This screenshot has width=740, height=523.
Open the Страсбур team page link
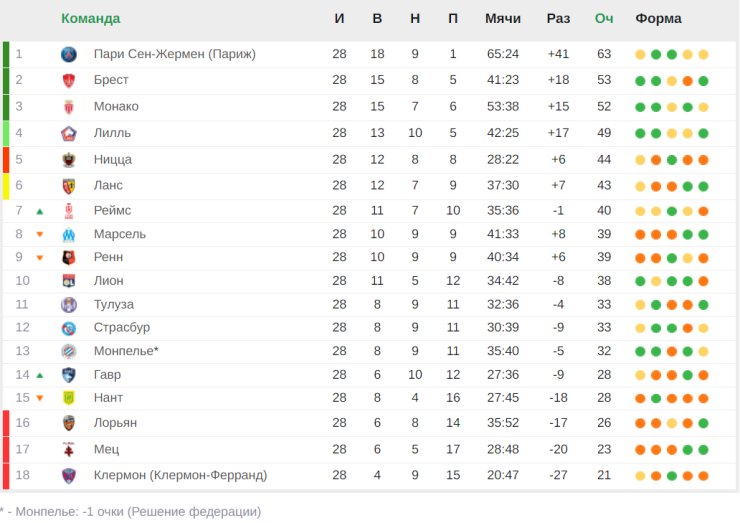122,327
